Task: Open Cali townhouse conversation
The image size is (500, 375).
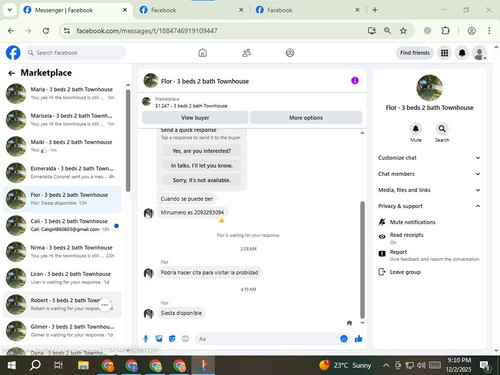Action: pyautogui.click(x=62, y=225)
